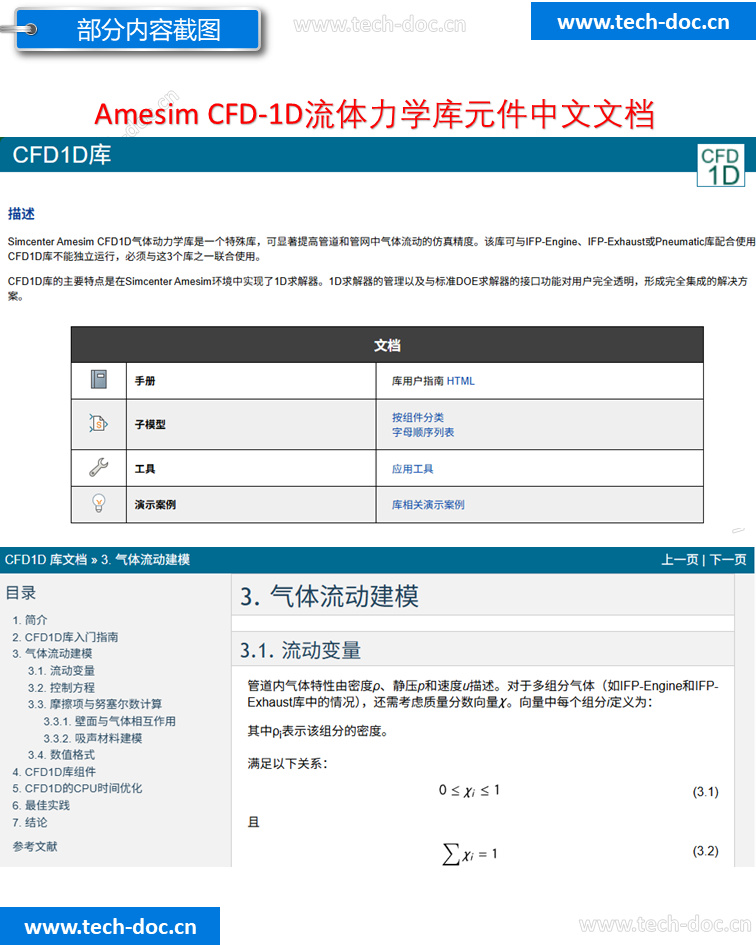The image size is (756, 945).
Task: Open the 应用工具 link
Action: pos(412,469)
